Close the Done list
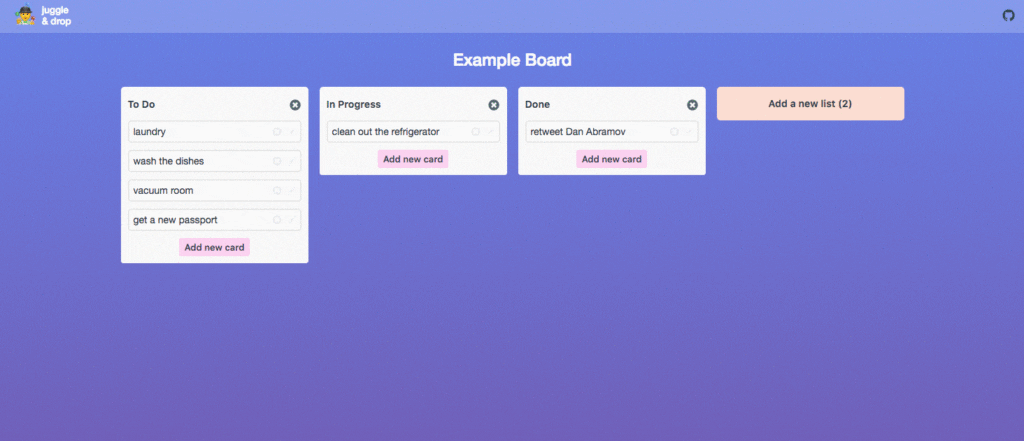 coord(692,105)
